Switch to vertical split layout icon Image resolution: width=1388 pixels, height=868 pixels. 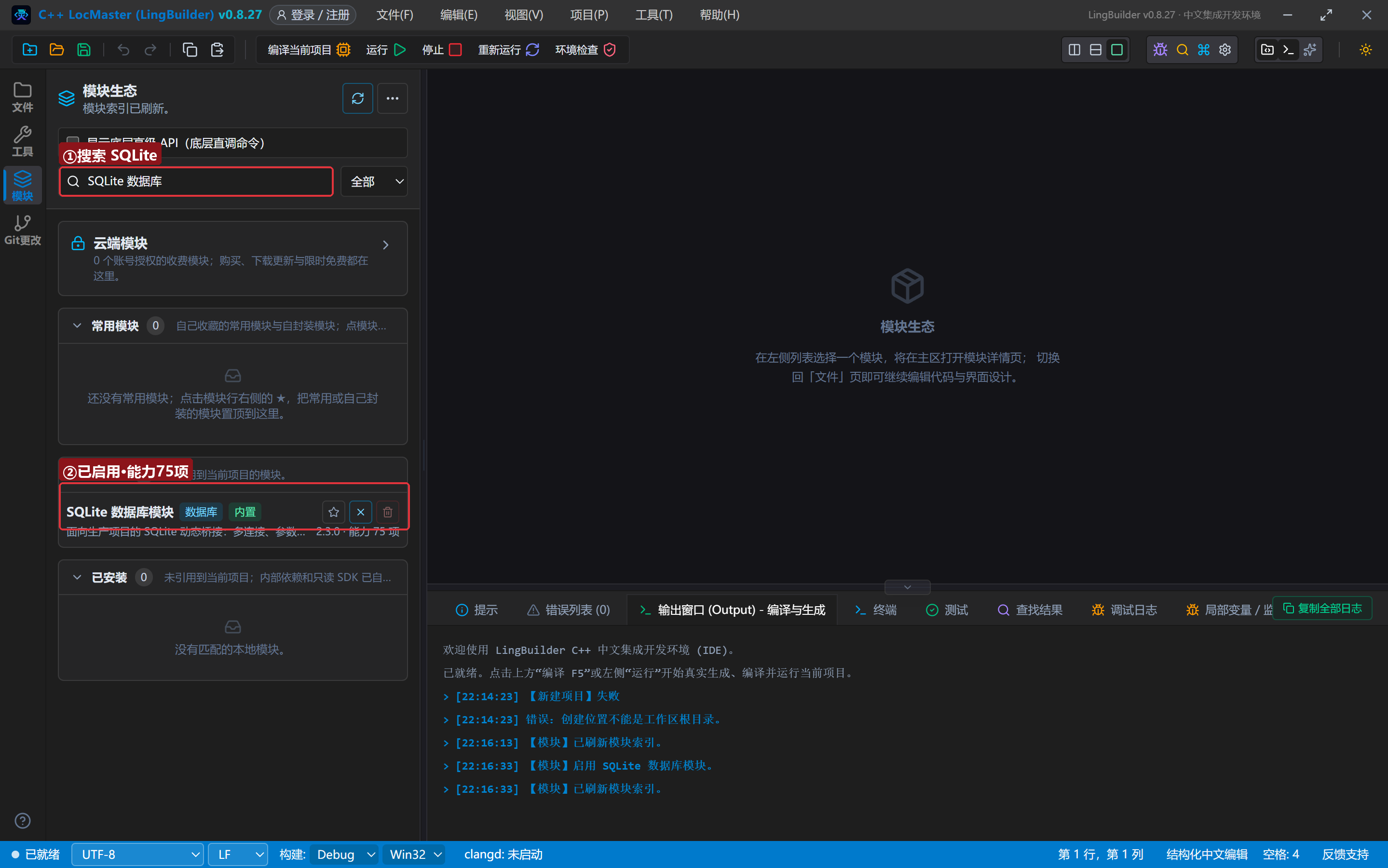(x=1075, y=50)
